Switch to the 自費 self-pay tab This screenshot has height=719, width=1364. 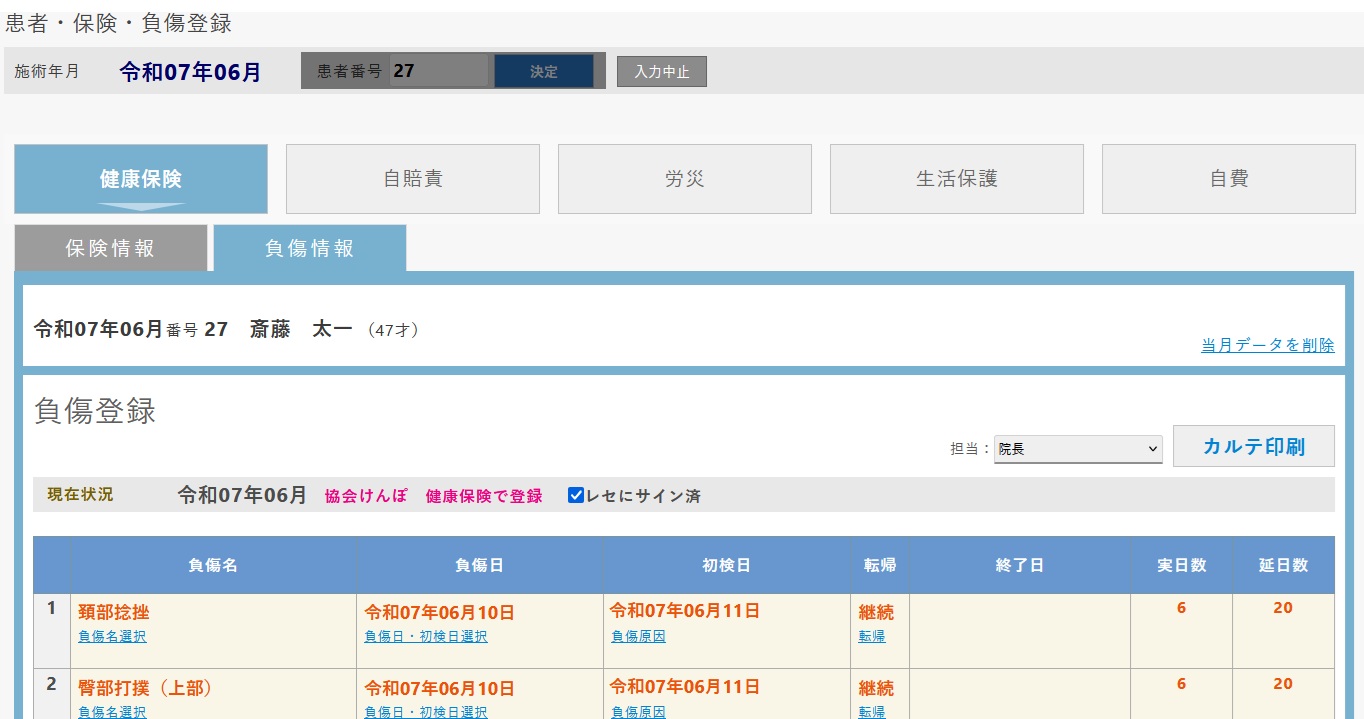click(1228, 178)
